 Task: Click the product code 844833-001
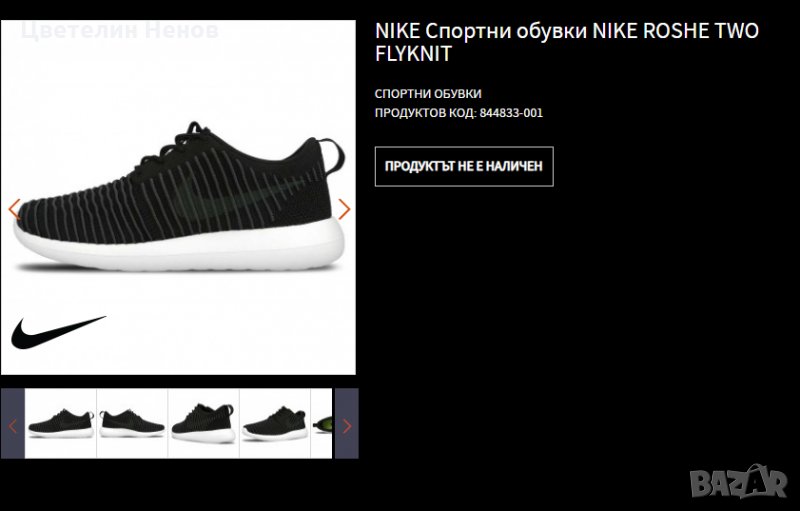pyautogui.click(x=511, y=113)
